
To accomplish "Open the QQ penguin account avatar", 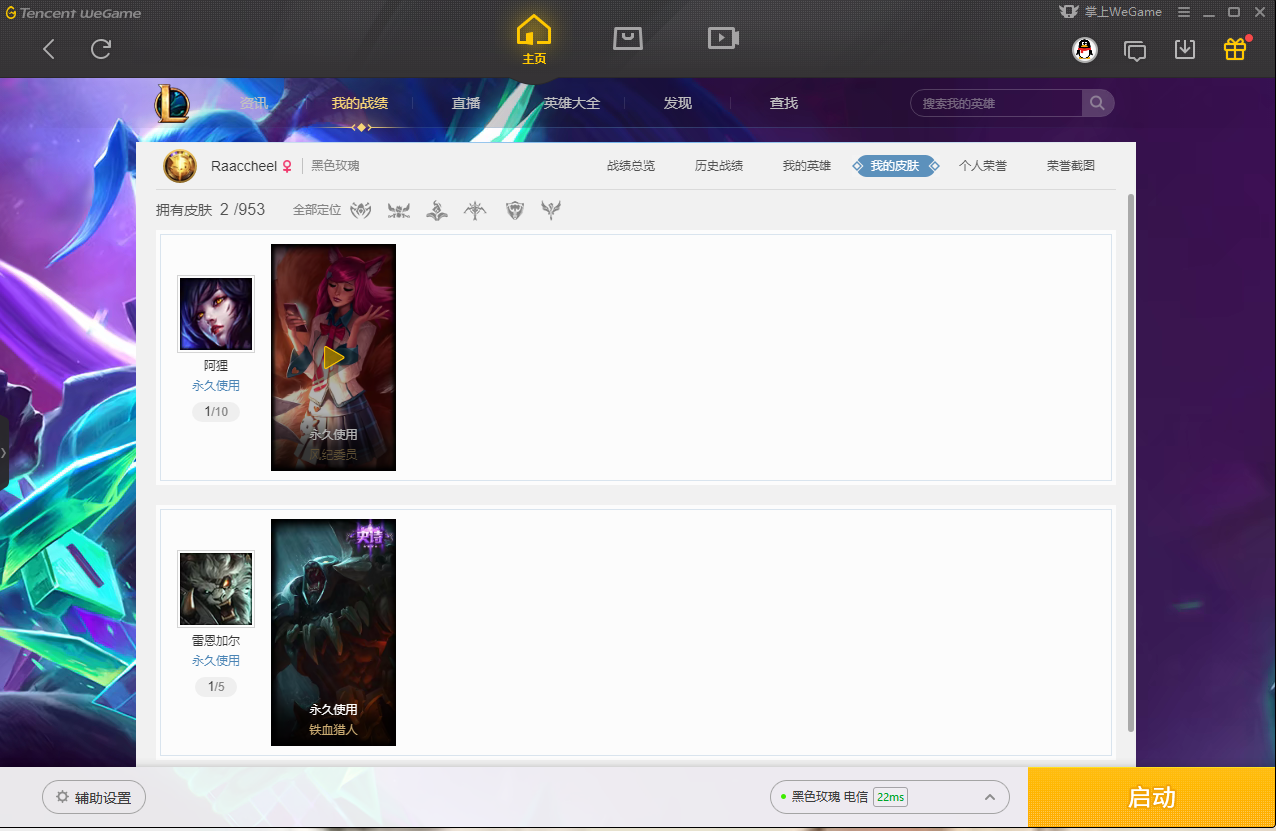I will click(1085, 50).
